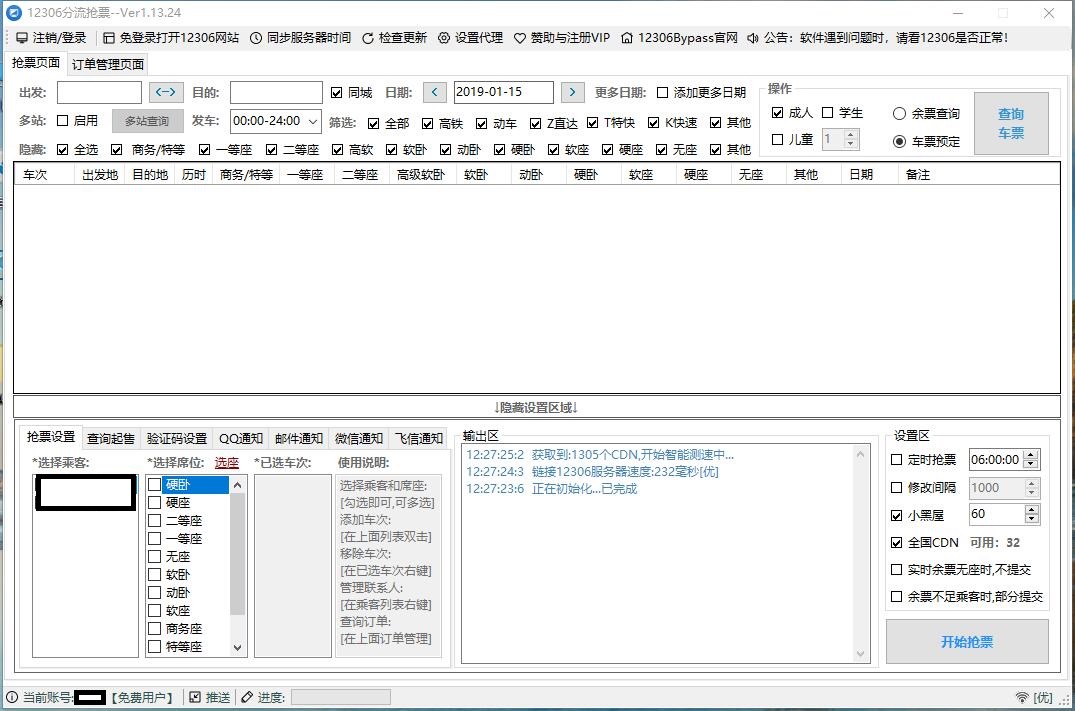The image size is (1075, 711).
Task: Click the 当前账号 info icon
Action: point(12,697)
